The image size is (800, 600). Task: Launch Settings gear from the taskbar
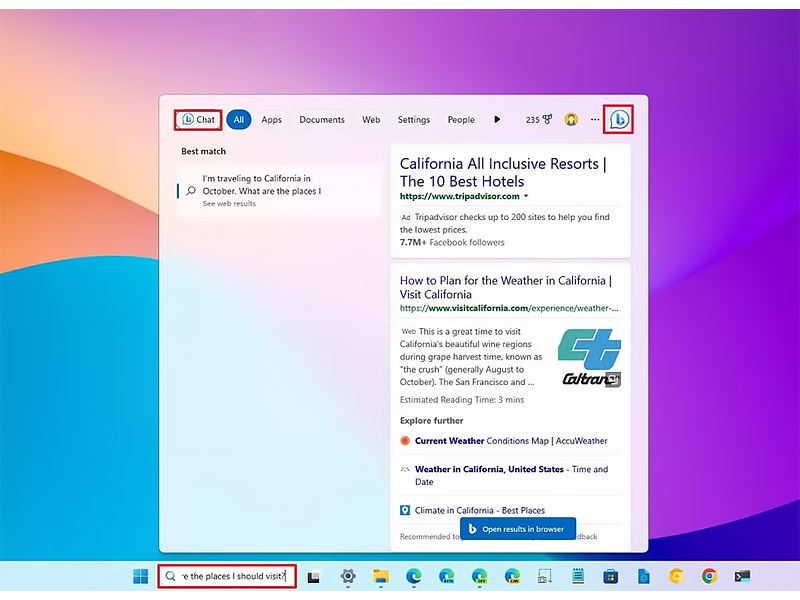click(348, 577)
